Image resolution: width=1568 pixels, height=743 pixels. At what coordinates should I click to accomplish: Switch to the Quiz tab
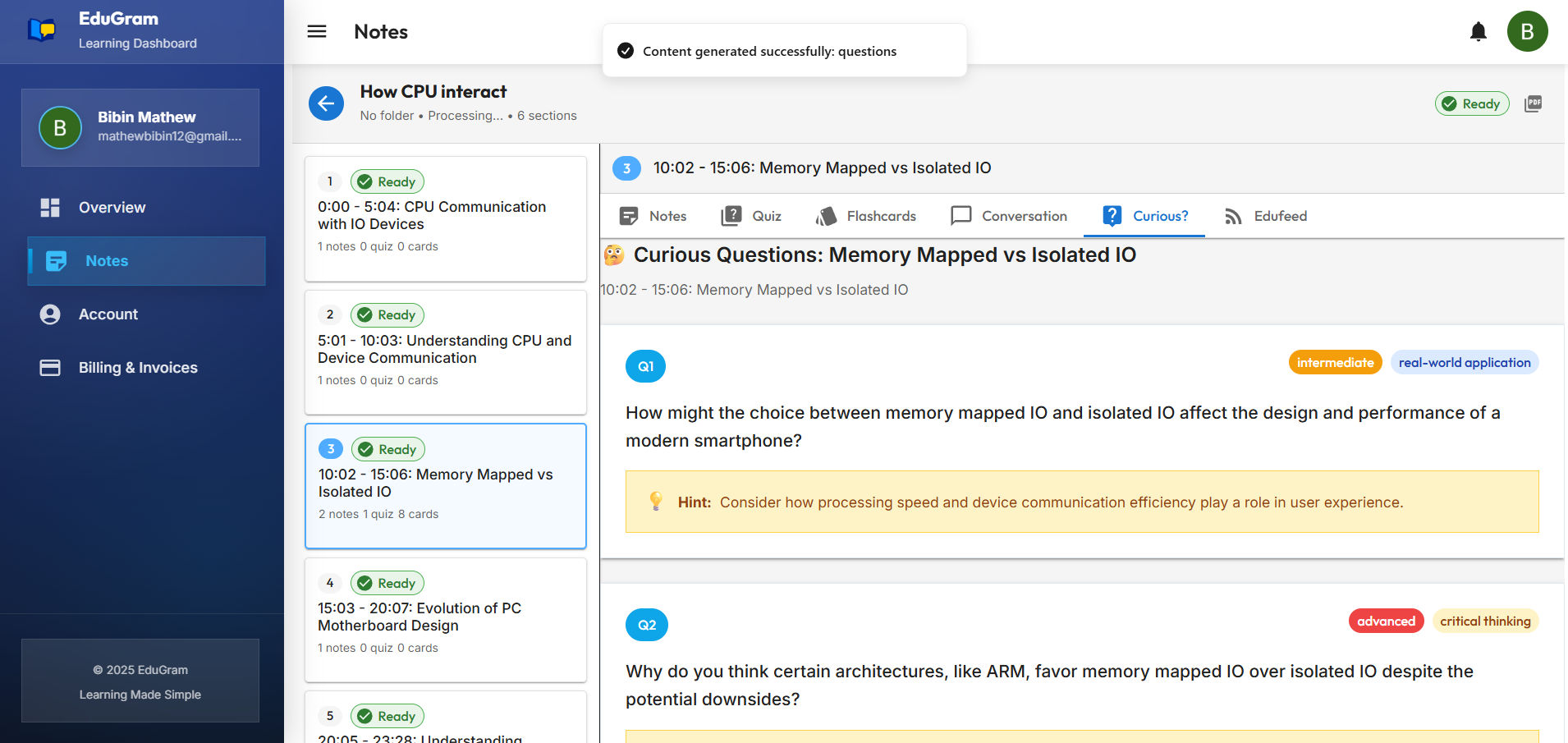click(x=751, y=216)
